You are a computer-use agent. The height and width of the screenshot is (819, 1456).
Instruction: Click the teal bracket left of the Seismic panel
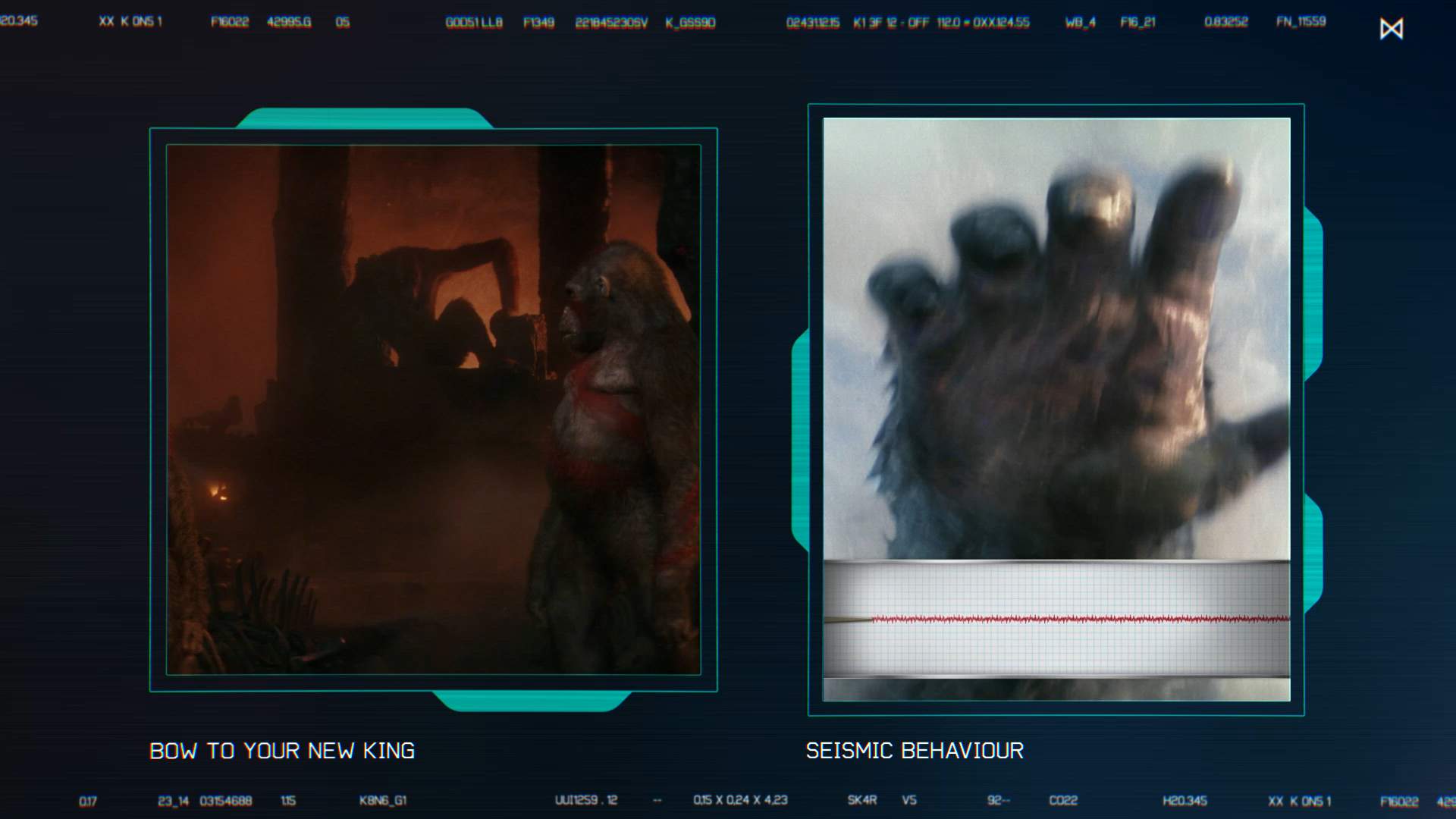(799, 440)
